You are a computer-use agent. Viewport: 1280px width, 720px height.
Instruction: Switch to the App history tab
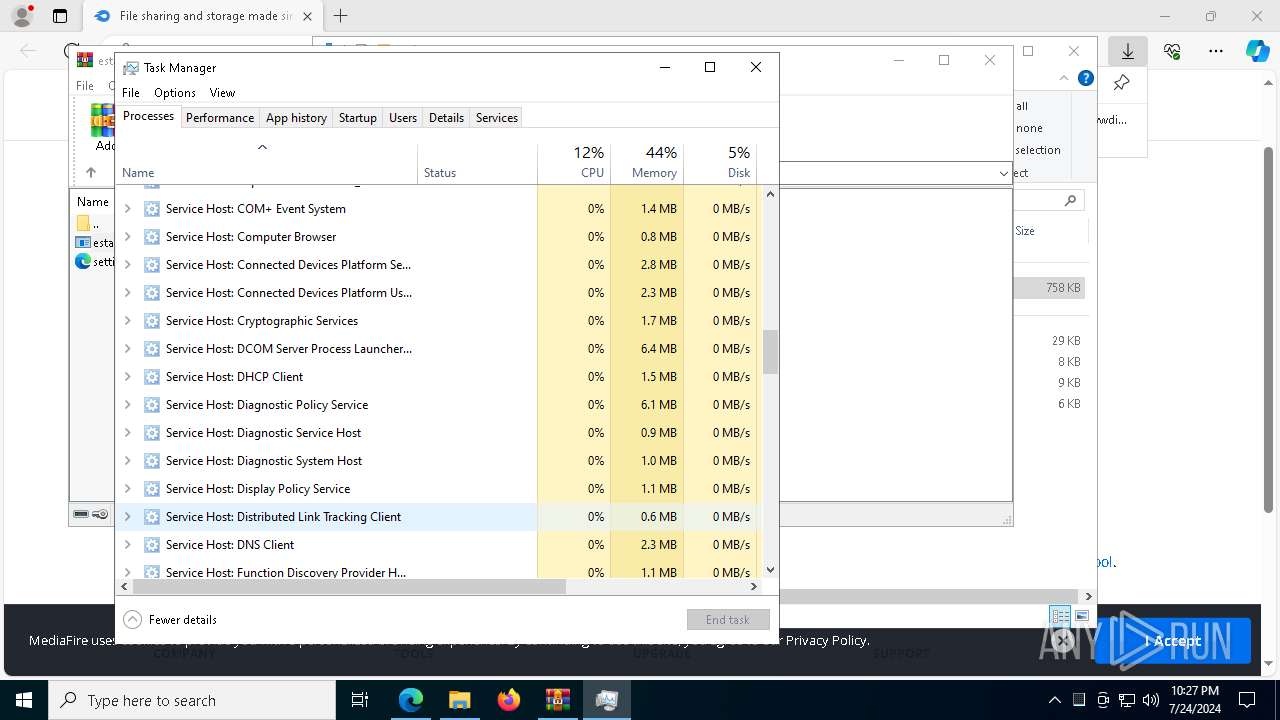(296, 117)
